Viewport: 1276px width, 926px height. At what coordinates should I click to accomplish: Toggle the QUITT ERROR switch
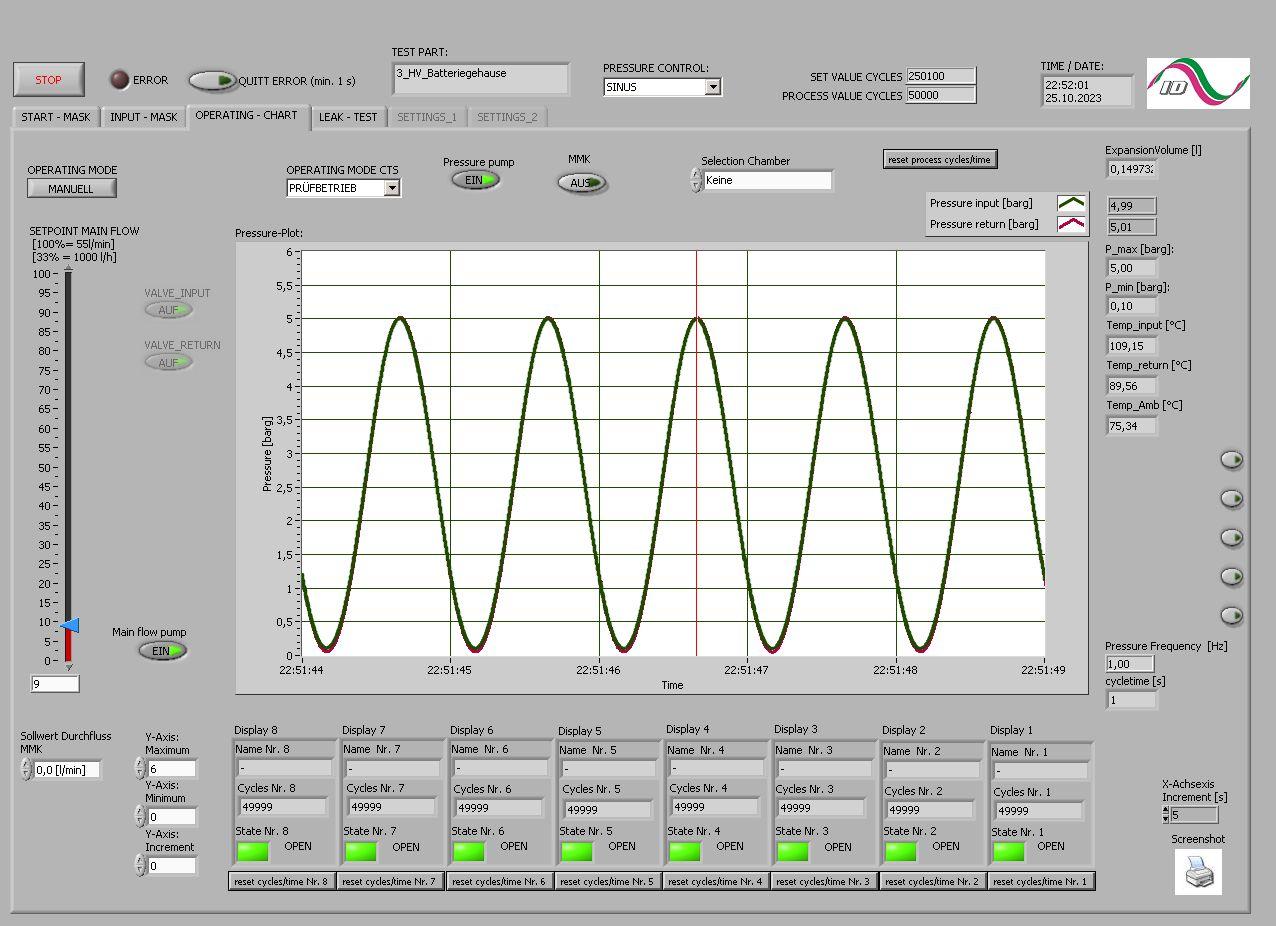212,81
